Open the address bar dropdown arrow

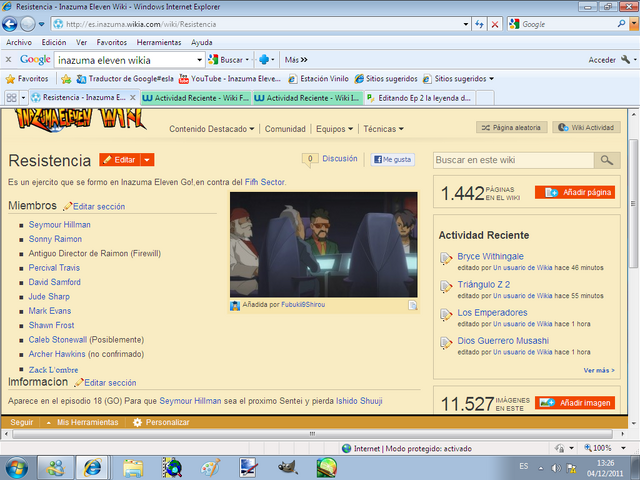tap(466, 24)
